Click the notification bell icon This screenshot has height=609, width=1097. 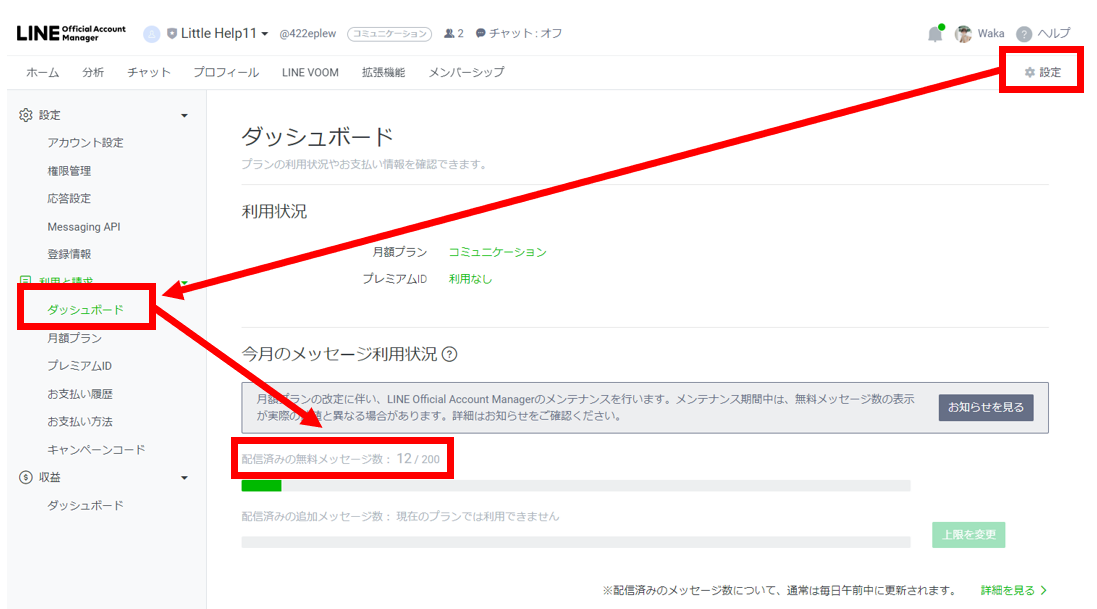935,34
